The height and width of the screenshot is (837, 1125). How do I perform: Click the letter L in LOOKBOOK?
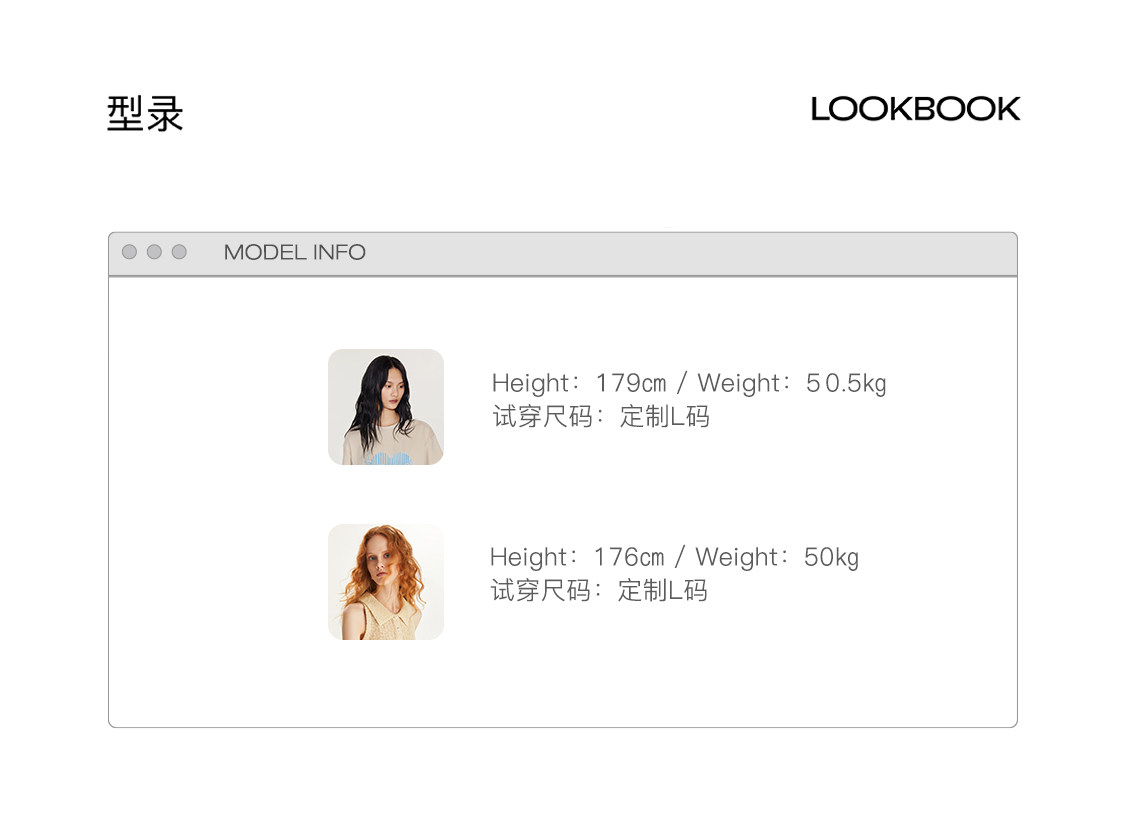click(819, 110)
